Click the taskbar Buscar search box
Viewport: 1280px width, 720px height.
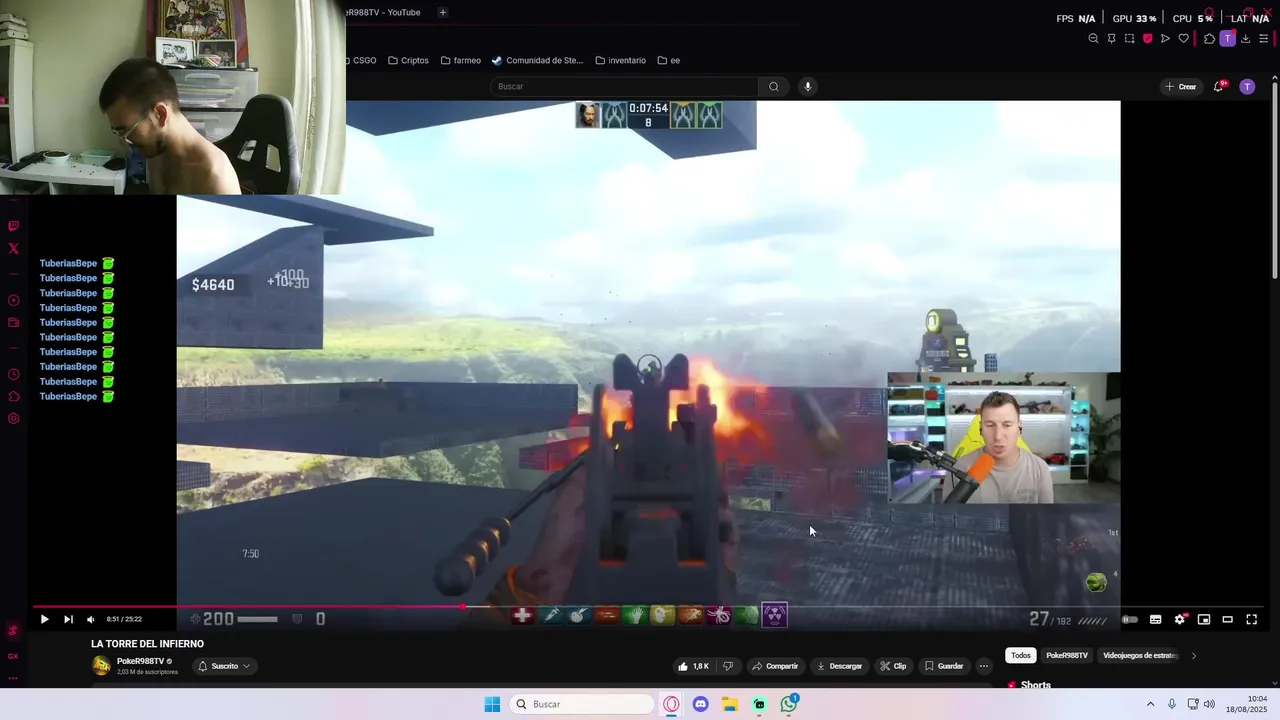coord(583,704)
